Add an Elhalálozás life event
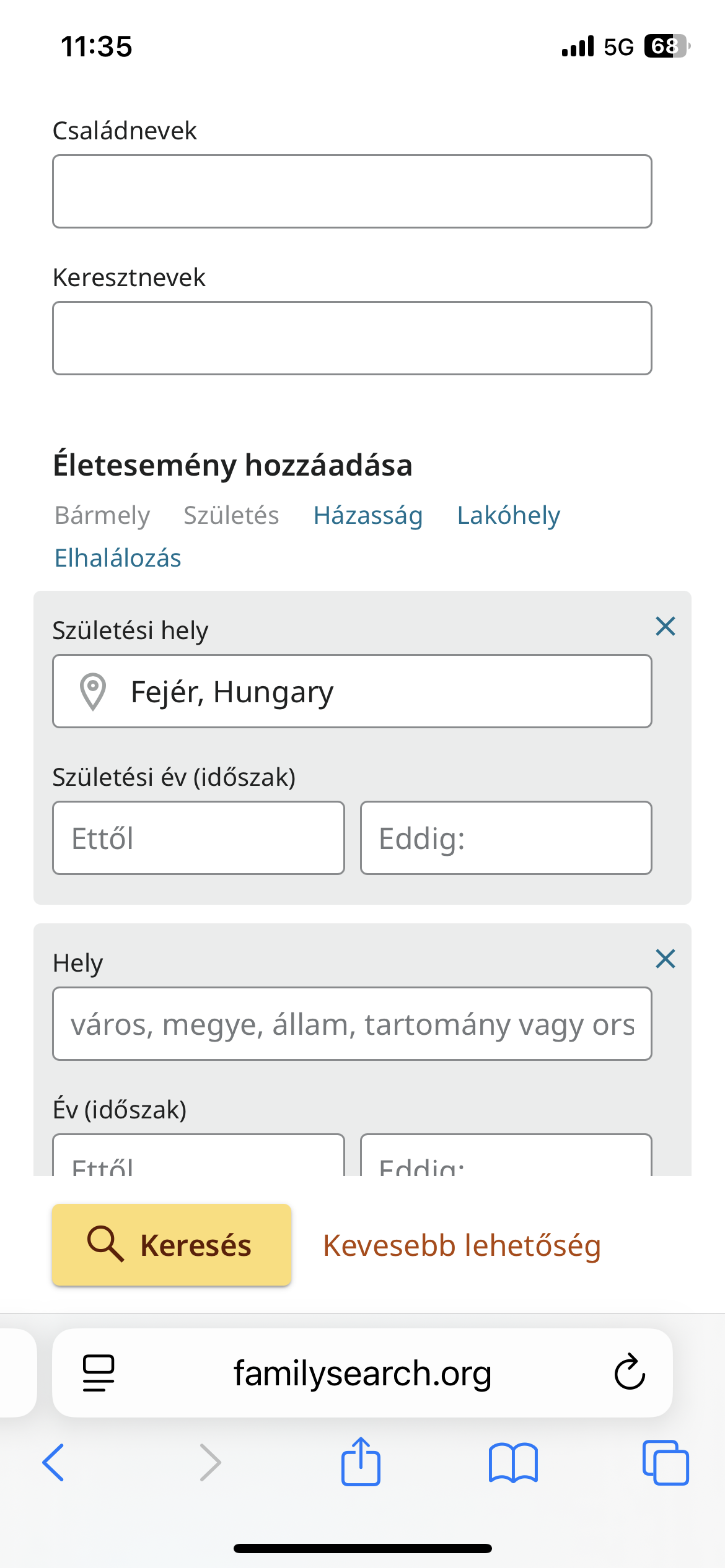This screenshot has height=1568, width=725. (x=118, y=558)
